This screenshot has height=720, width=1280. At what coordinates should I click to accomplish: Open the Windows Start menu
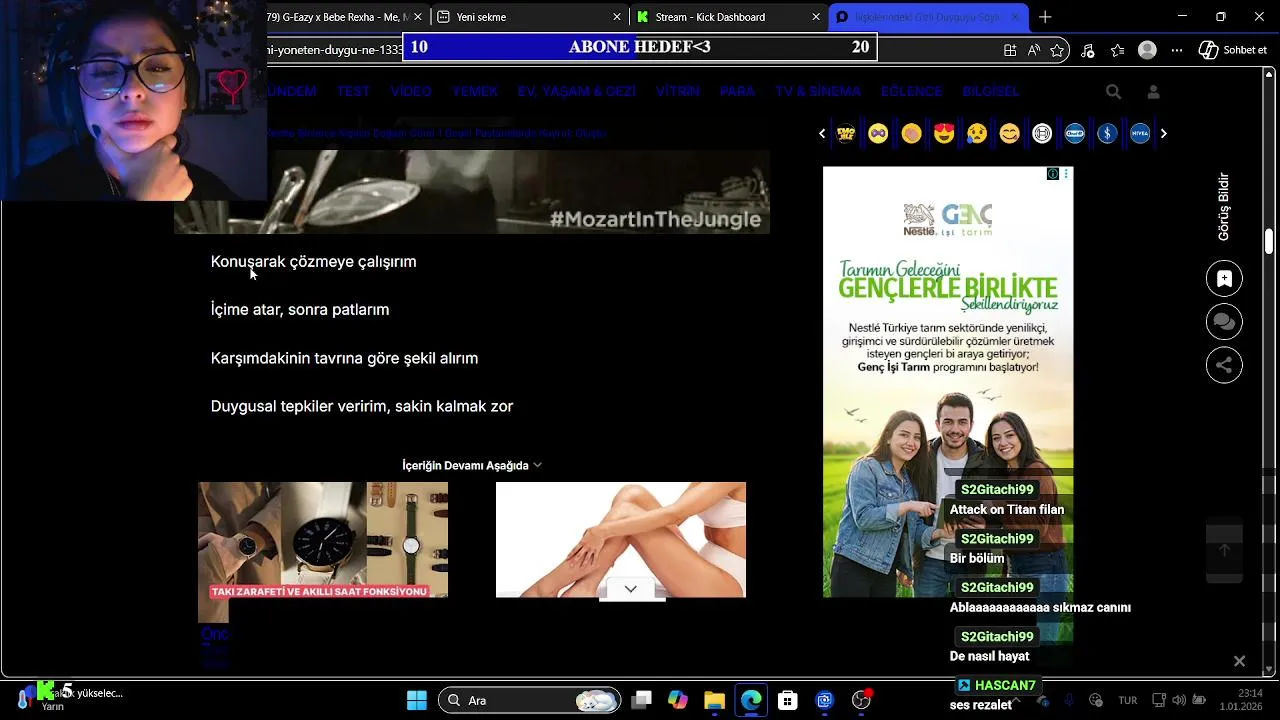coord(417,700)
